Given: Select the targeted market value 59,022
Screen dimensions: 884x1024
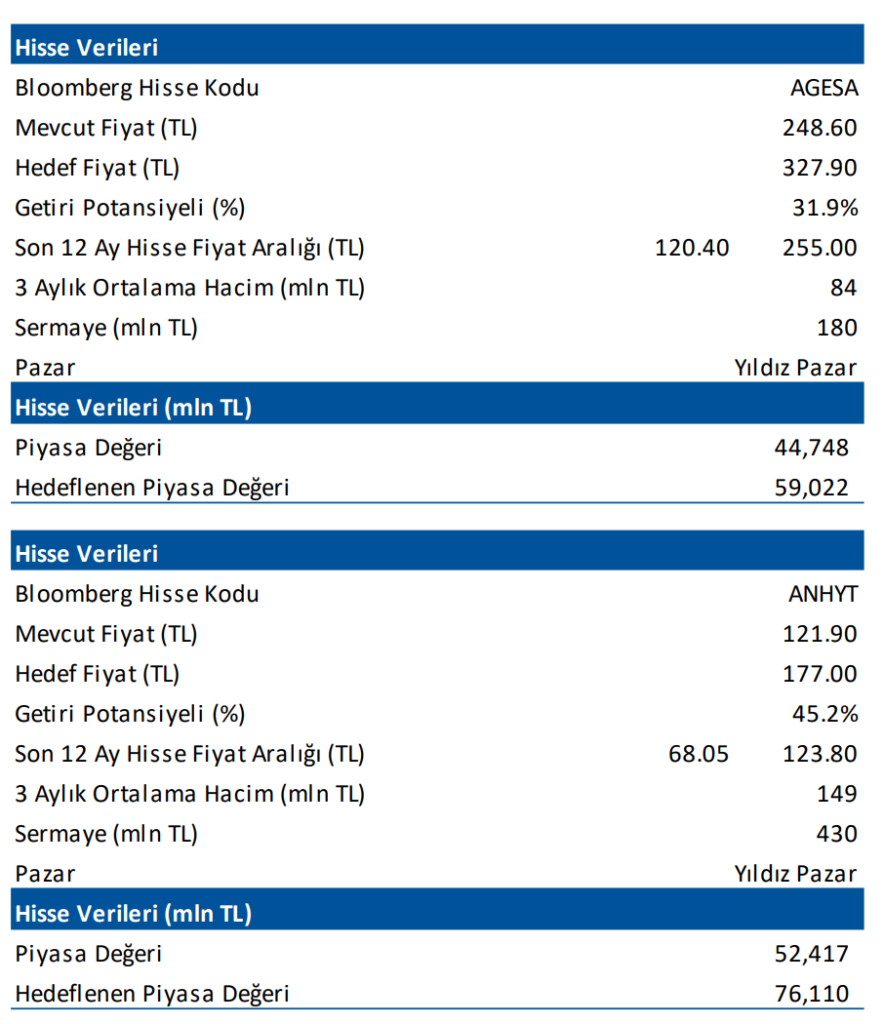Looking at the screenshot, I should 810,488.
